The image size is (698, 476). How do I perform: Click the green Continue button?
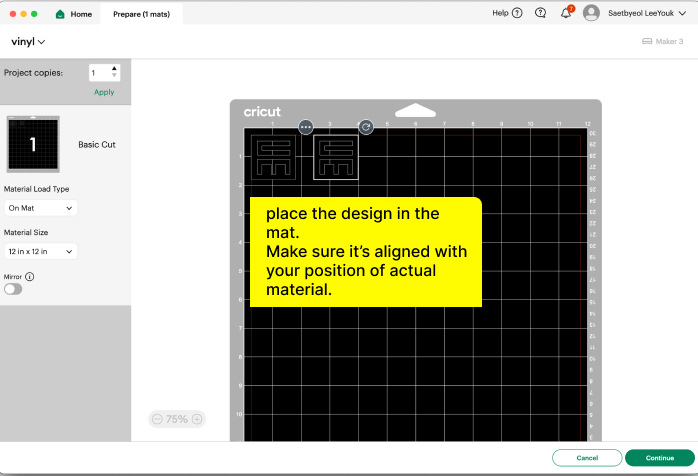click(x=659, y=458)
